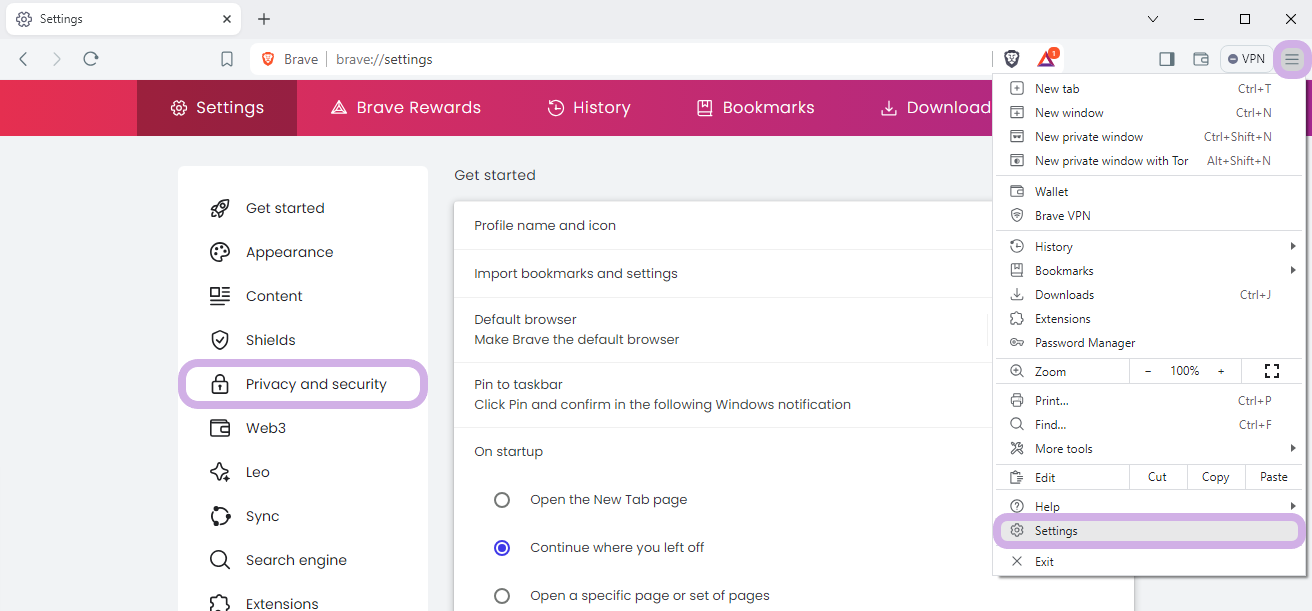
Task: Expand the Bookmarks submenu in main menu
Action: (1149, 271)
